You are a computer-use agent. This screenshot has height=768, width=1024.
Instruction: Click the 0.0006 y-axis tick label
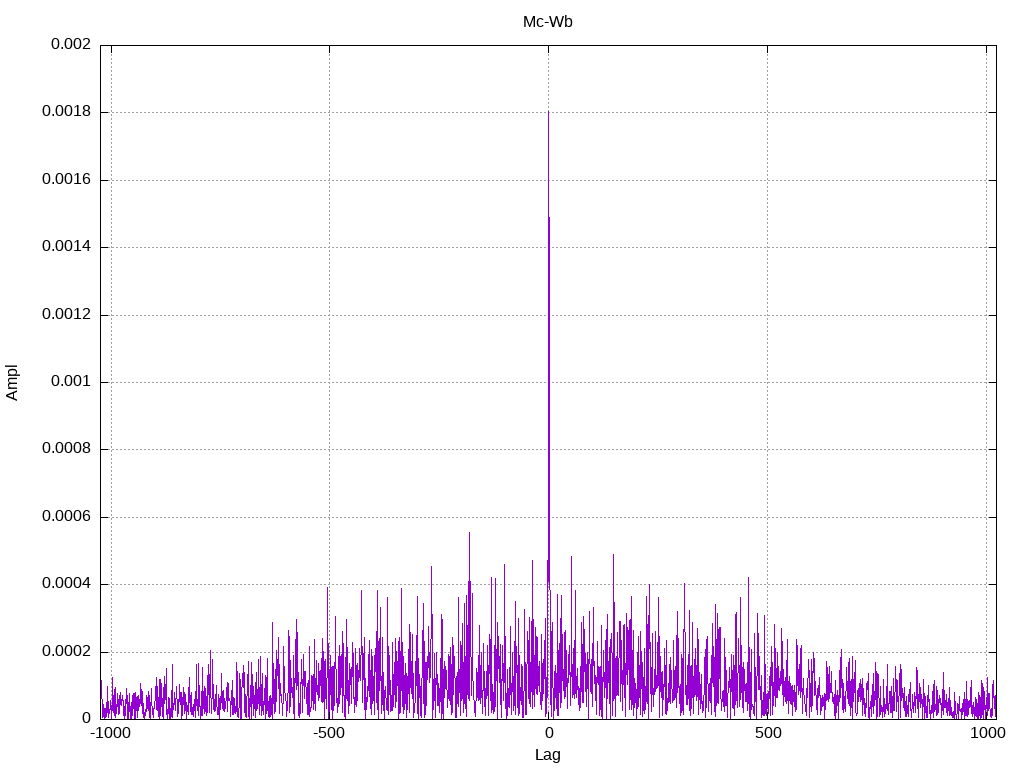66,517
